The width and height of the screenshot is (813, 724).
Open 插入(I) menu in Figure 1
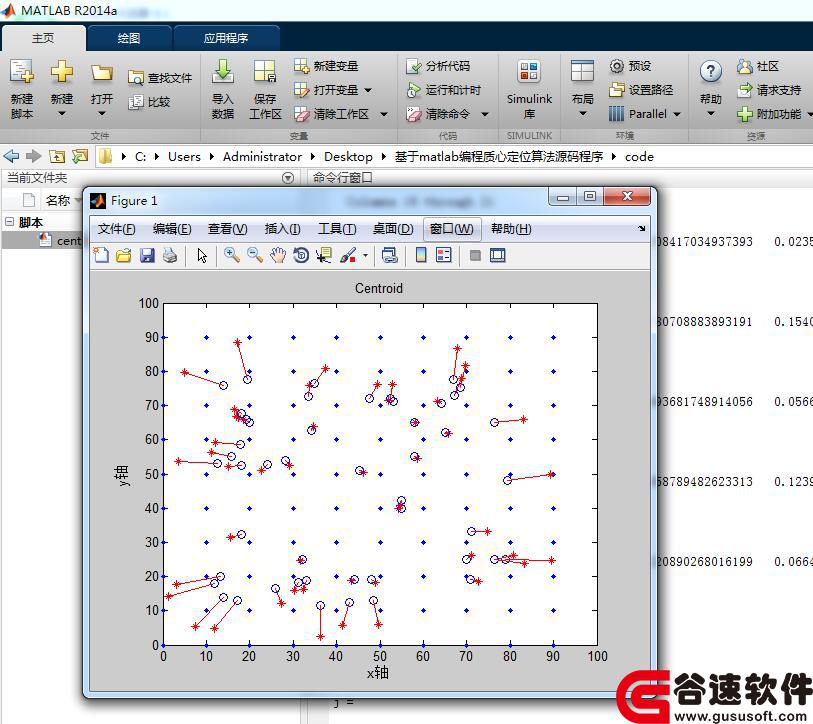283,229
